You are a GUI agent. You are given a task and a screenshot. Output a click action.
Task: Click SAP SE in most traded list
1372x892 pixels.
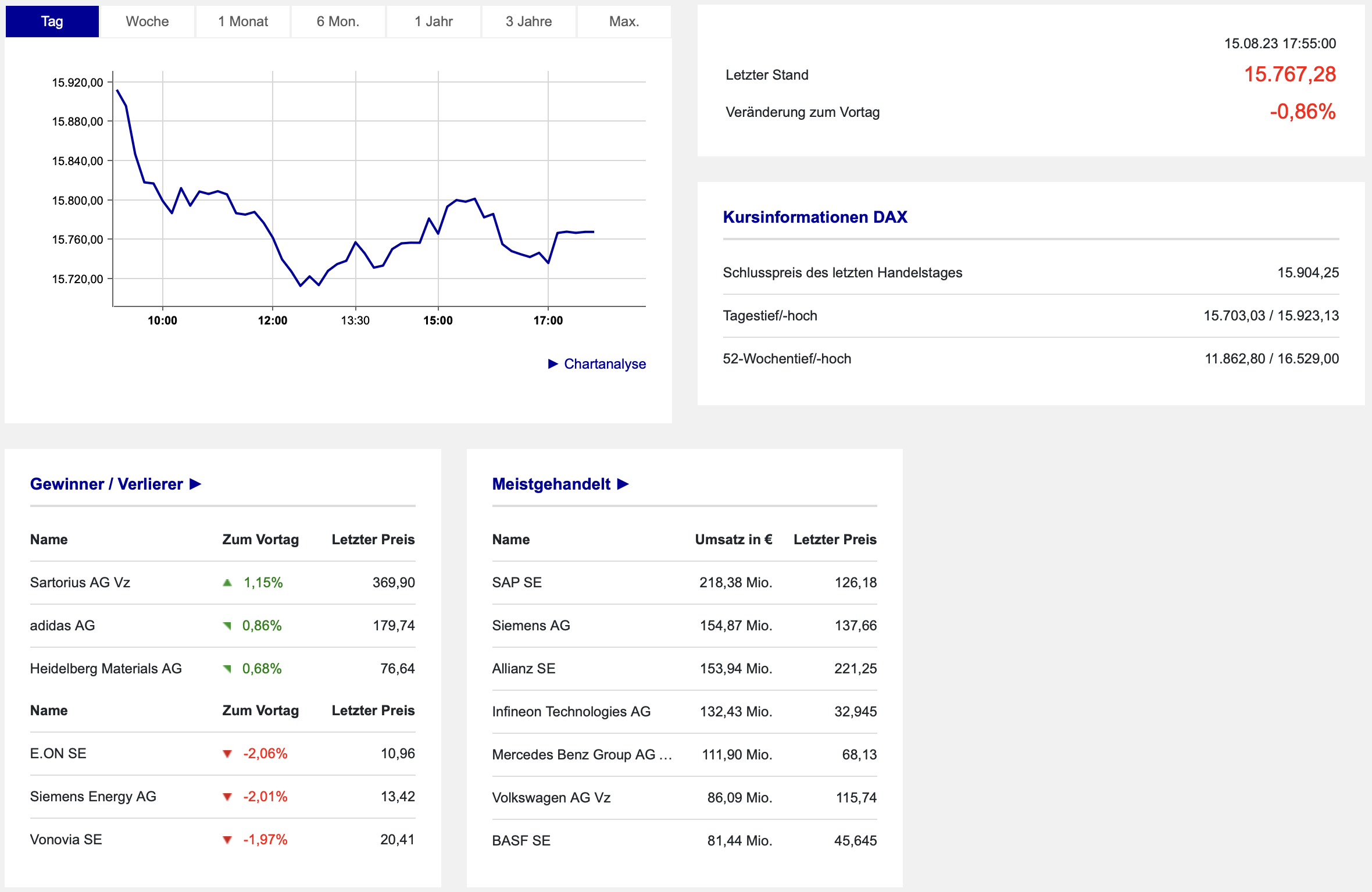(517, 583)
